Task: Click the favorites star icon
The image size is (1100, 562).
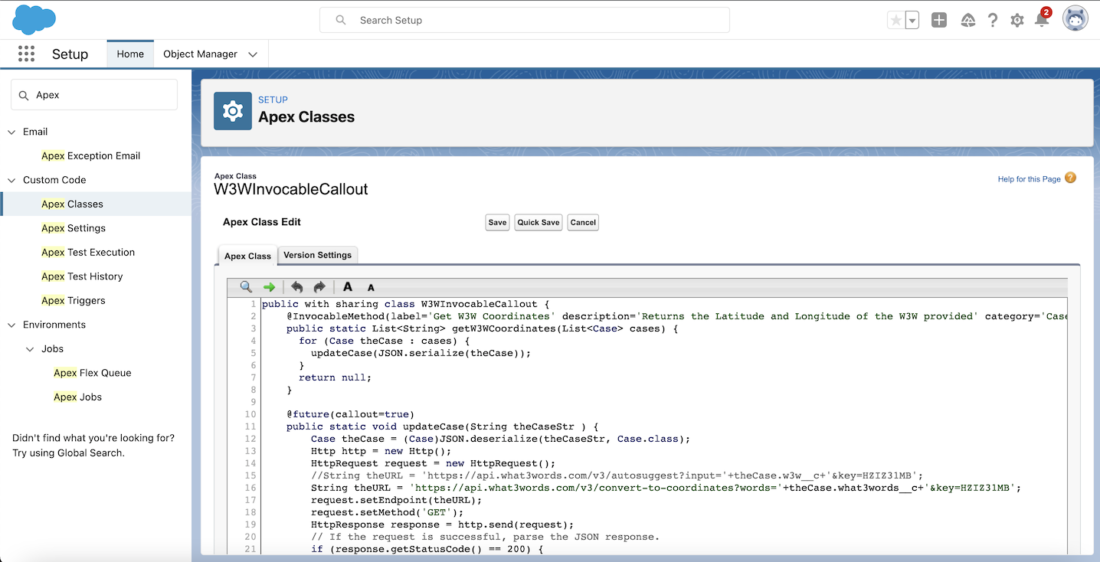Action: [896, 20]
